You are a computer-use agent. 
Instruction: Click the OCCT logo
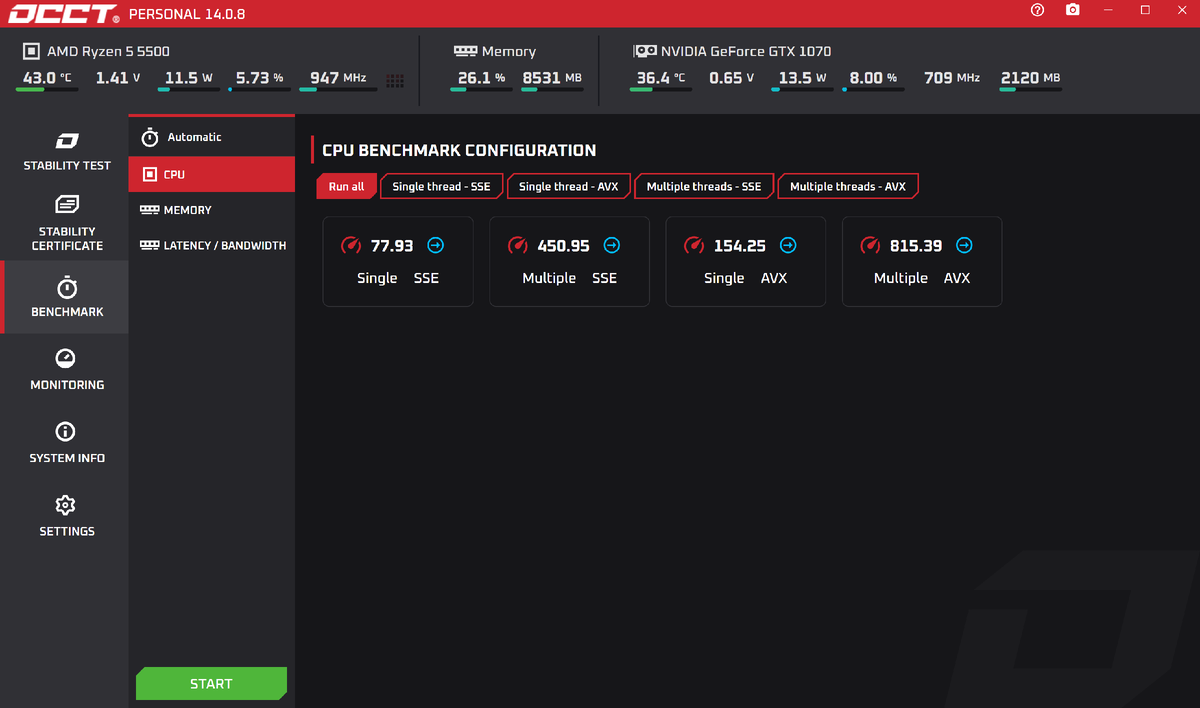(x=64, y=14)
